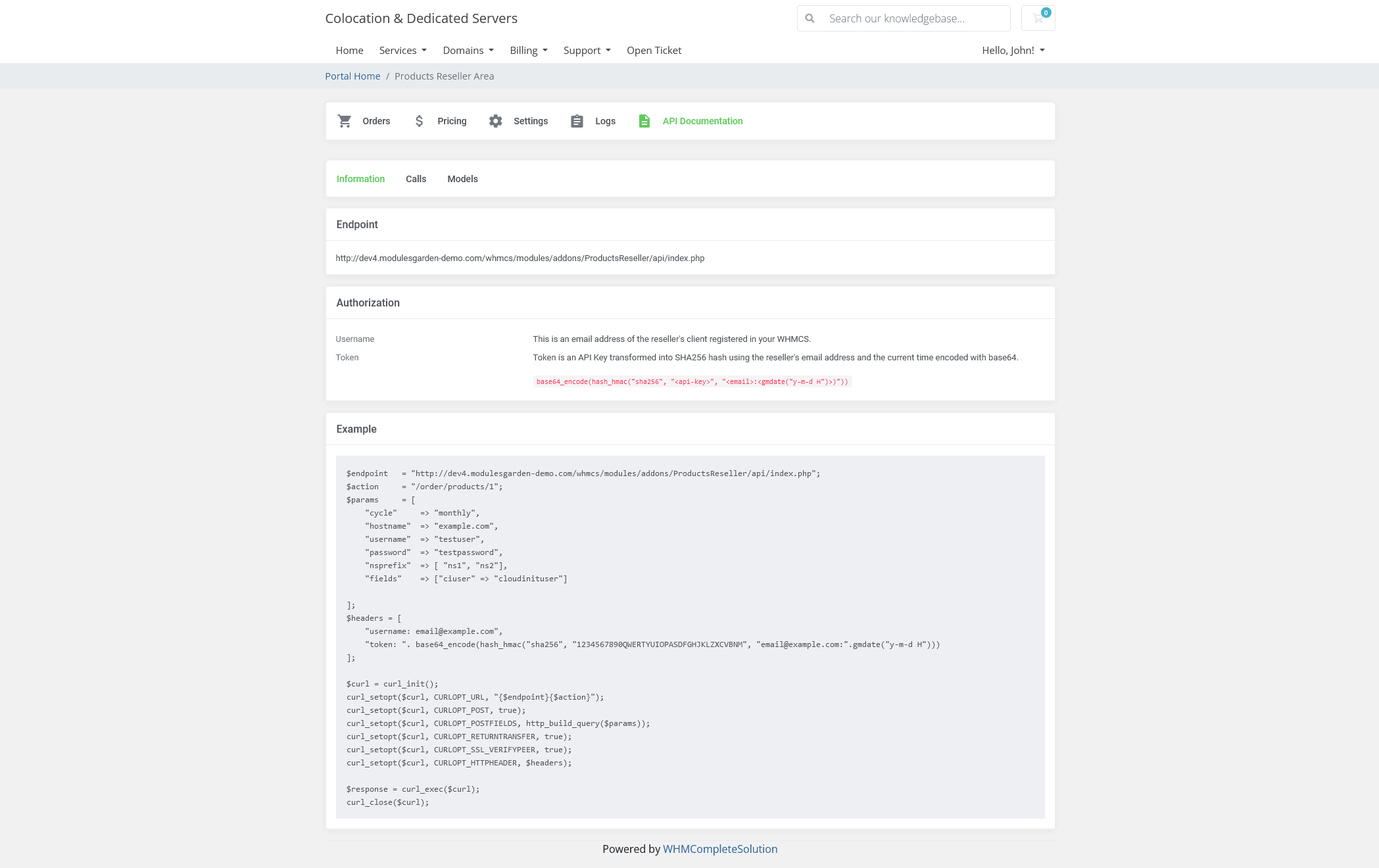Select the Calls tab
The height and width of the screenshot is (868, 1379).
[x=416, y=178]
